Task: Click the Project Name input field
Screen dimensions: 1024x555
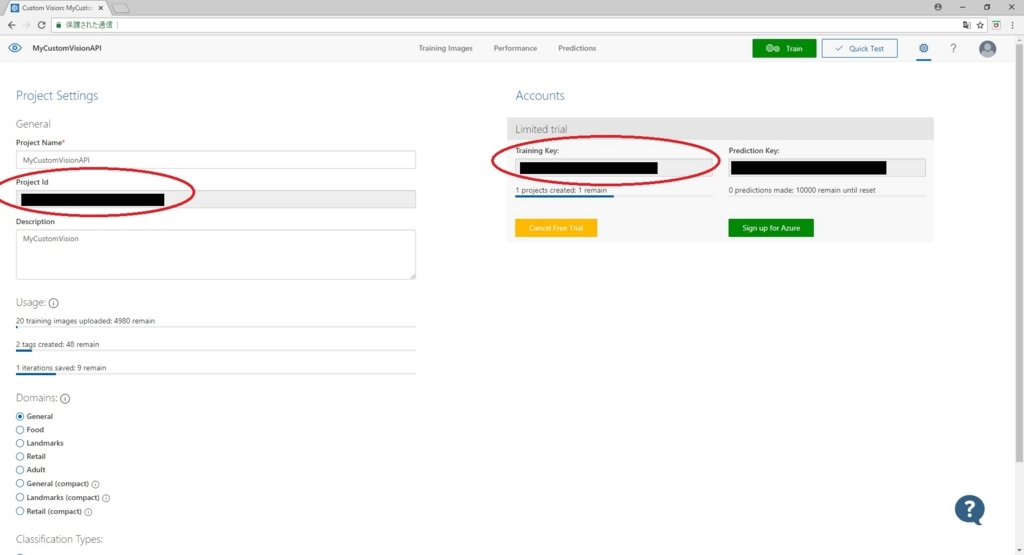Action: (x=216, y=160)
